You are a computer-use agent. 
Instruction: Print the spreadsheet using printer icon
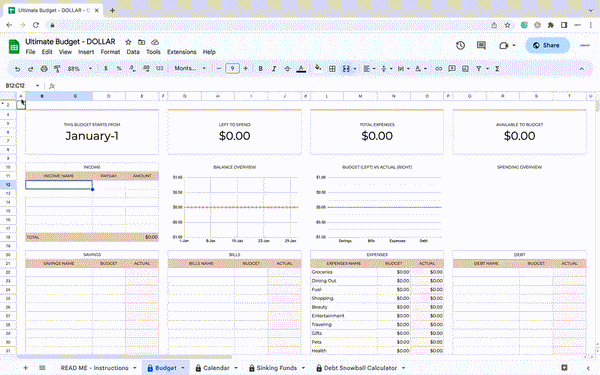(x=44, y=69)
